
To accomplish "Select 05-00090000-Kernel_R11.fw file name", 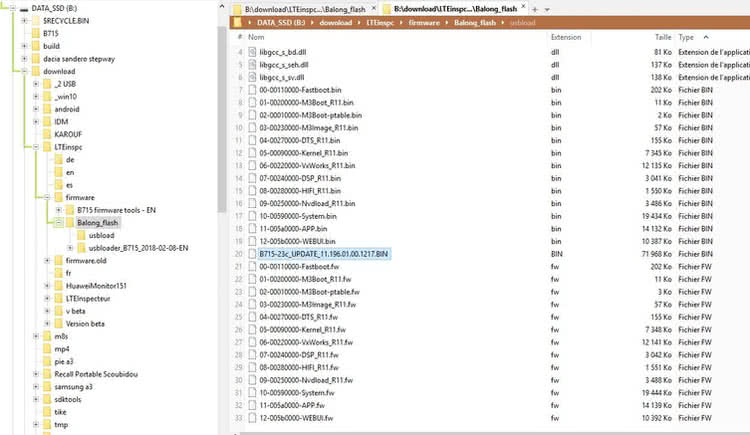I will click(x=302, y=330).
